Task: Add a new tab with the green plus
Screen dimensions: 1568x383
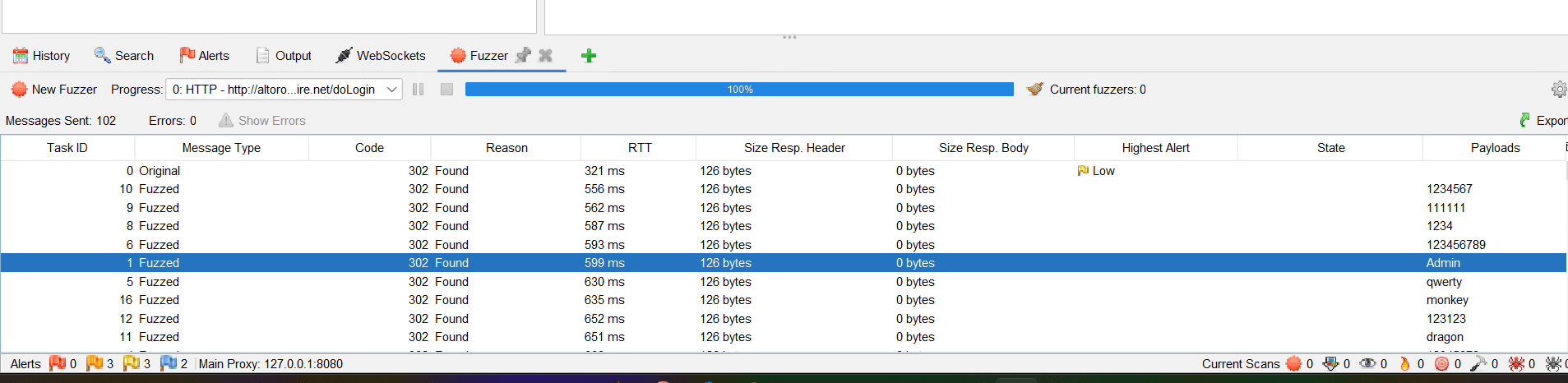Action: click(589, 56)
